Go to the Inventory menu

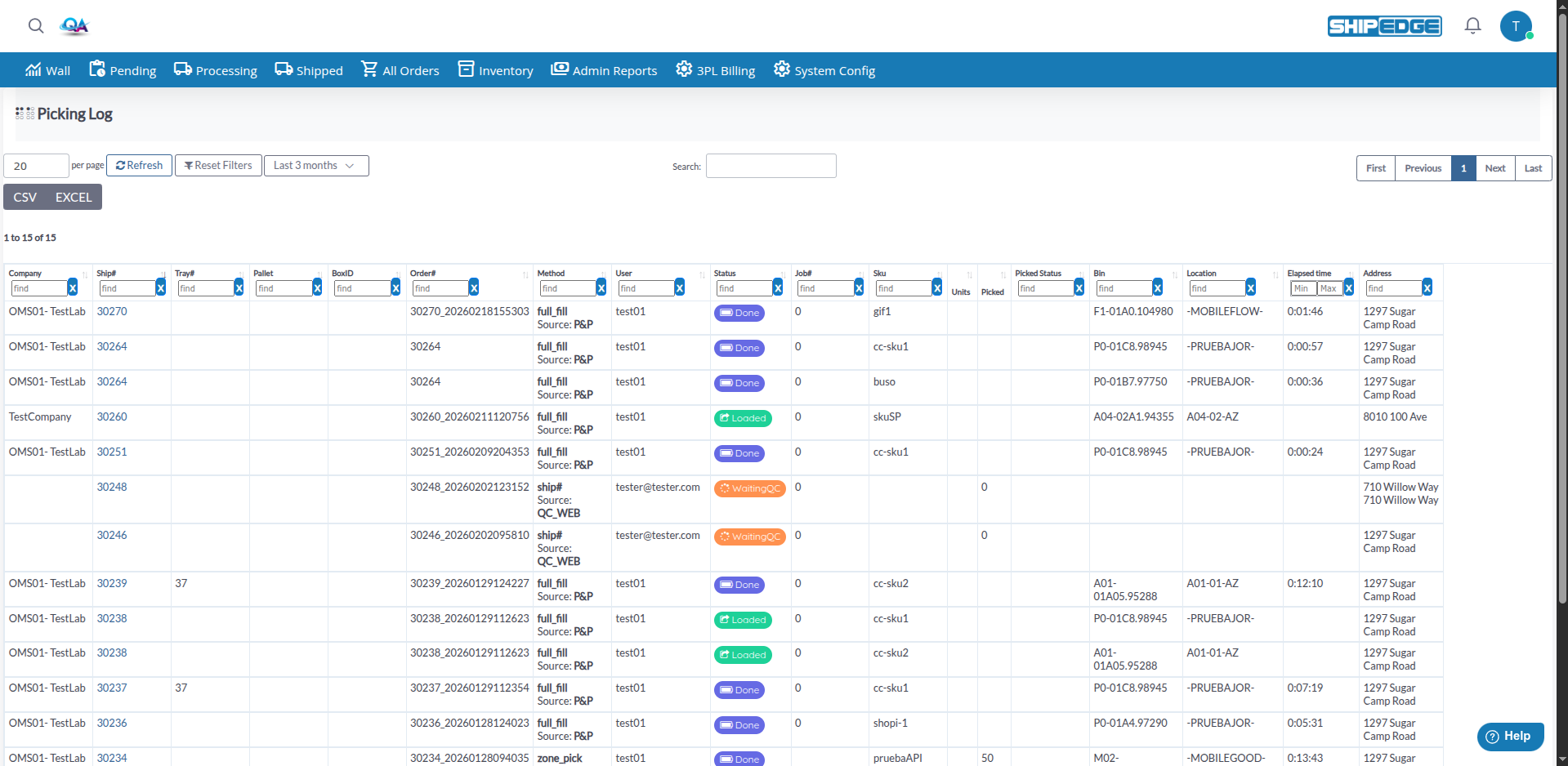coord(495,70)
